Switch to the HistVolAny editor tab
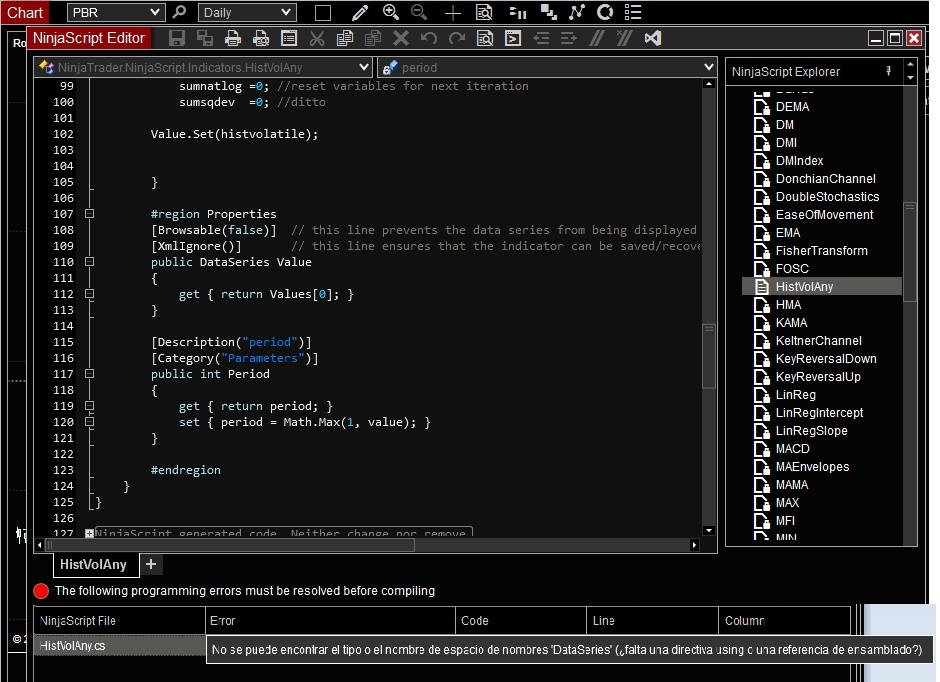940x682 pixels. coord(93,565)
